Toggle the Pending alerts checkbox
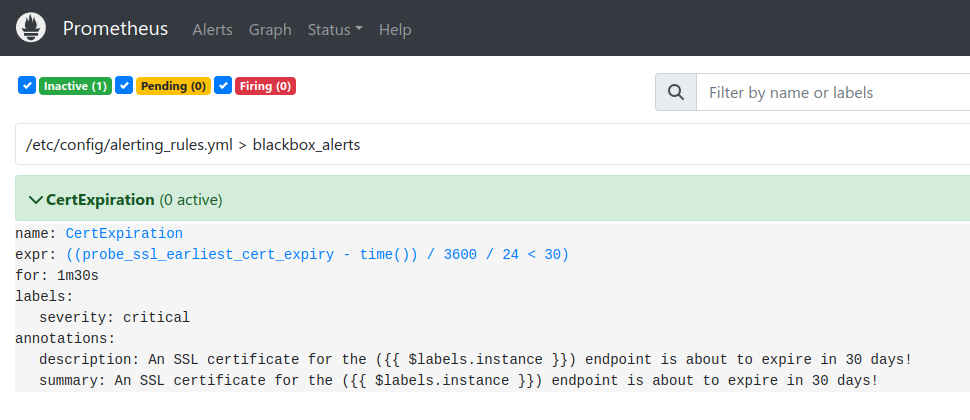Image resolution: width=970 pixels, height=420 pixels. click(124, 86)
